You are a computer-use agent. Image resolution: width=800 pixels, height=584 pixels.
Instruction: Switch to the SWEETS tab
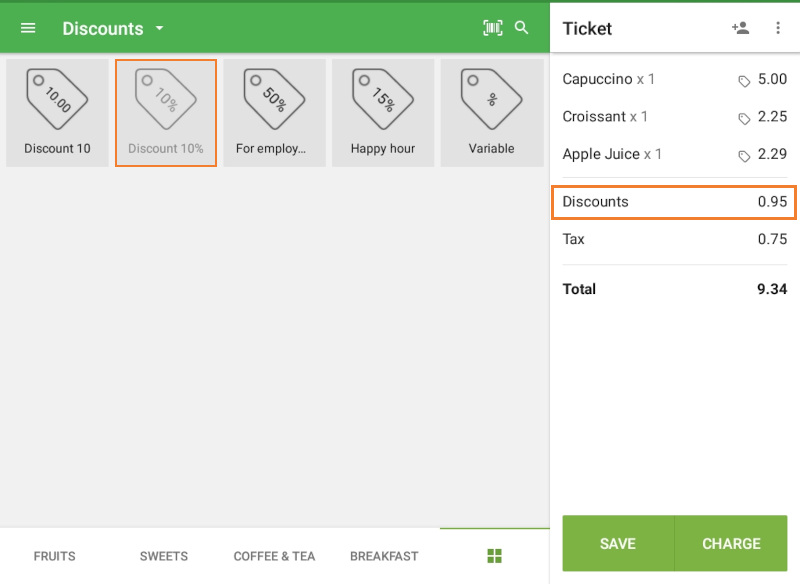163,556
